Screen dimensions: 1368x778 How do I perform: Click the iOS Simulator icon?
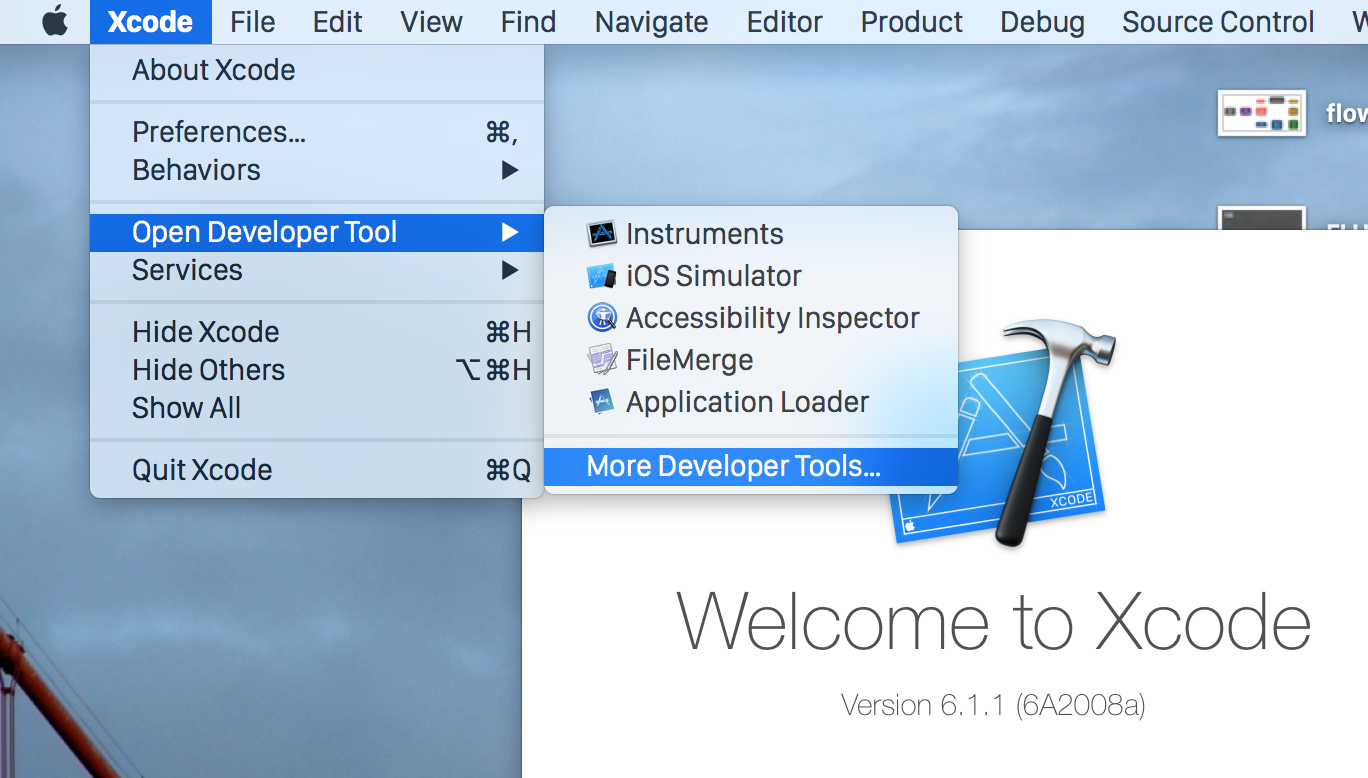click(602, 276)
